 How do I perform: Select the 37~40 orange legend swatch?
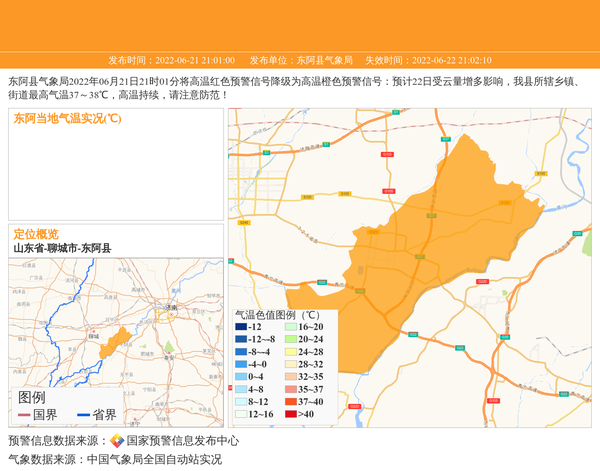click(x=291, y=402)
